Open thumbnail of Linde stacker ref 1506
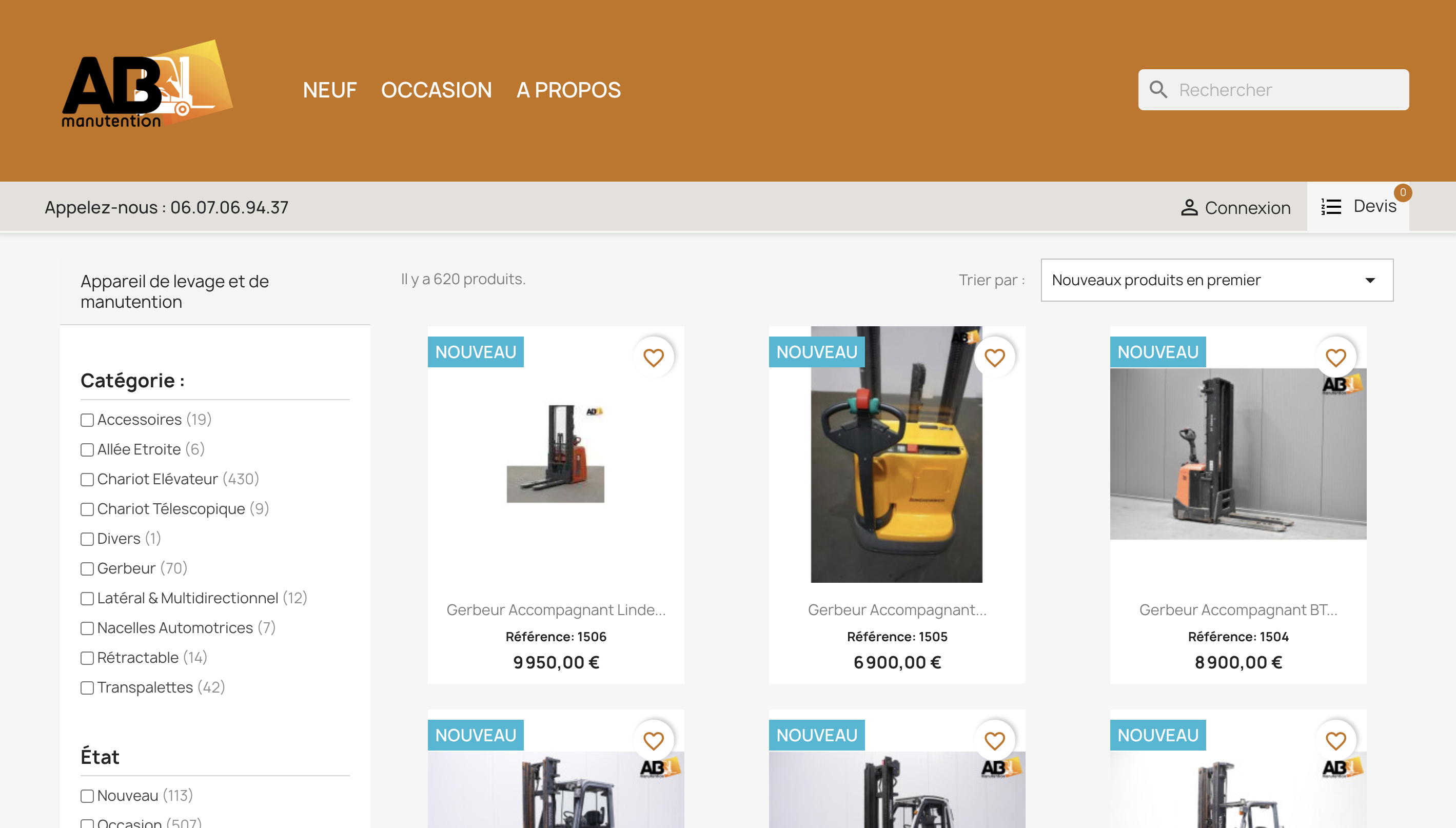The image size is (1456, 828). pyautogui.click(x=556, y=454)
